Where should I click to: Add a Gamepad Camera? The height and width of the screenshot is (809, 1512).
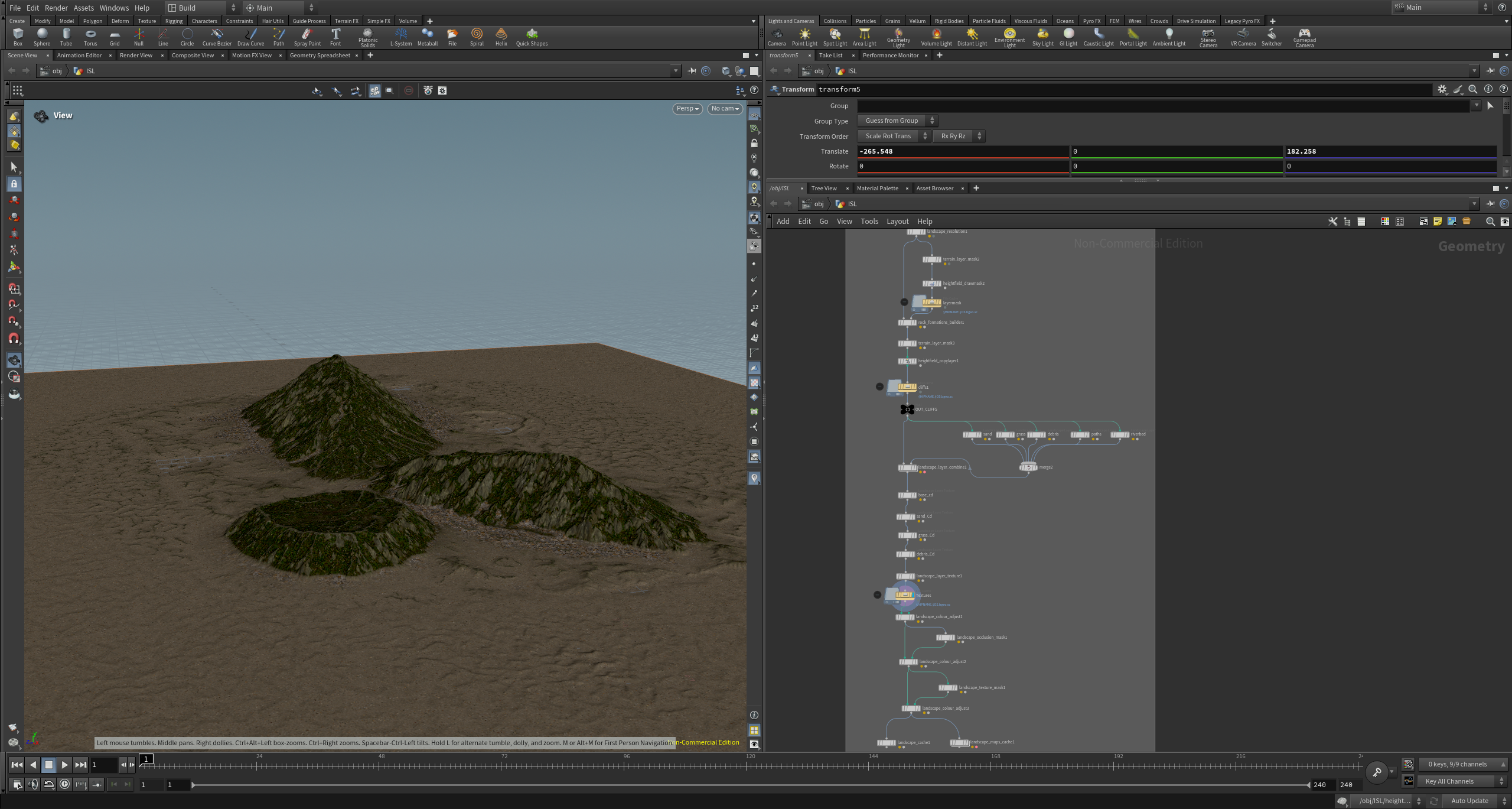click(x=1305, y=38)
